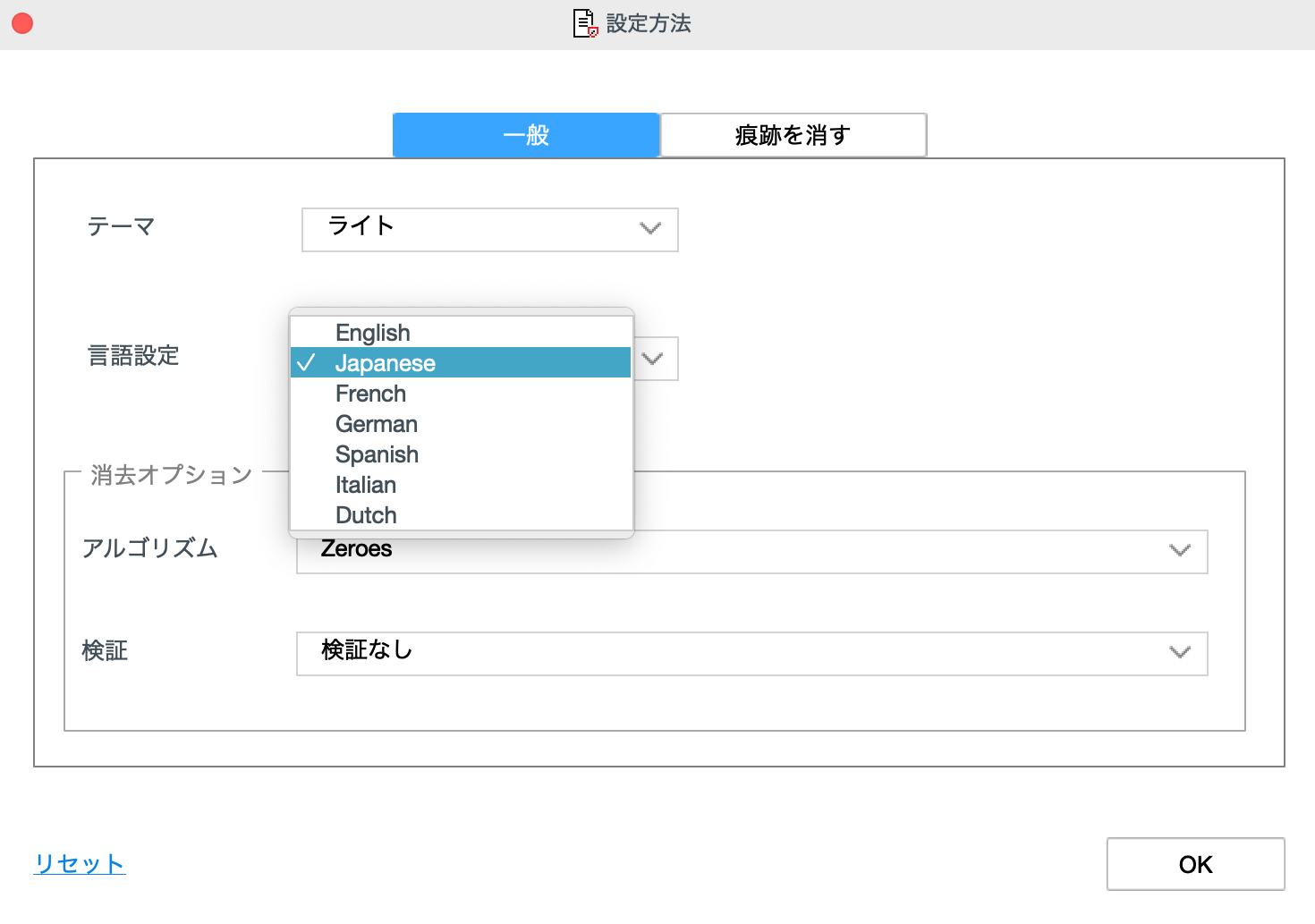Click the 消去オプション group title
Screen dimensions: 1315x924
pyautogui.click(x=172, y=475)
